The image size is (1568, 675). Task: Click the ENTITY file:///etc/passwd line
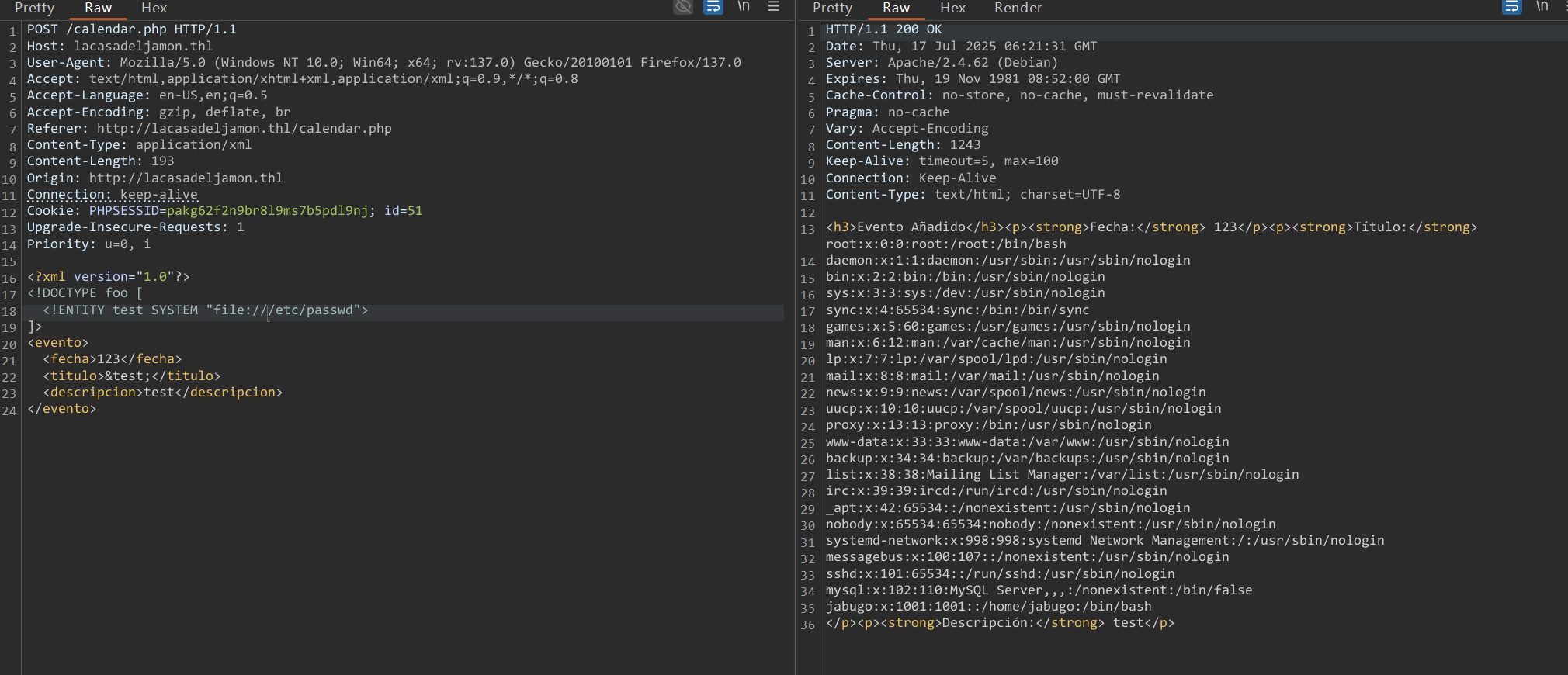click(206, 310)
